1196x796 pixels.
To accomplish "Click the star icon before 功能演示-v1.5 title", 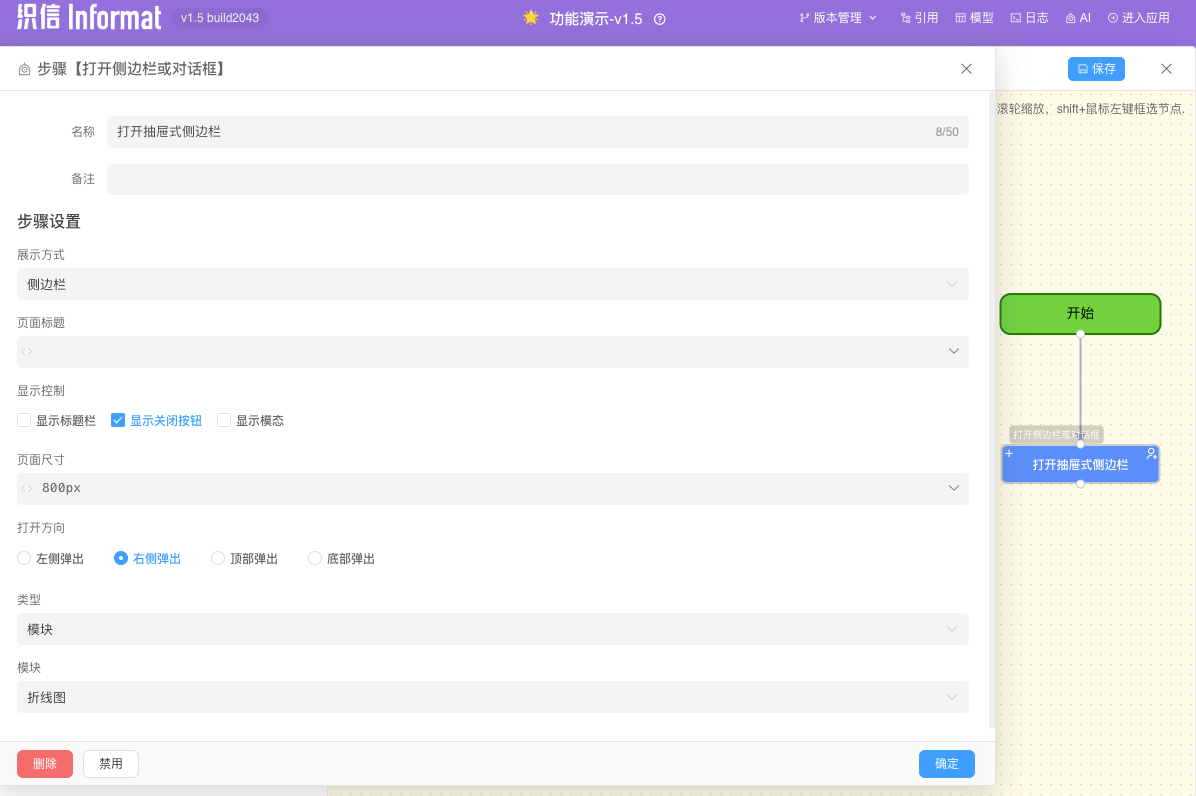I will coord(529,17).
